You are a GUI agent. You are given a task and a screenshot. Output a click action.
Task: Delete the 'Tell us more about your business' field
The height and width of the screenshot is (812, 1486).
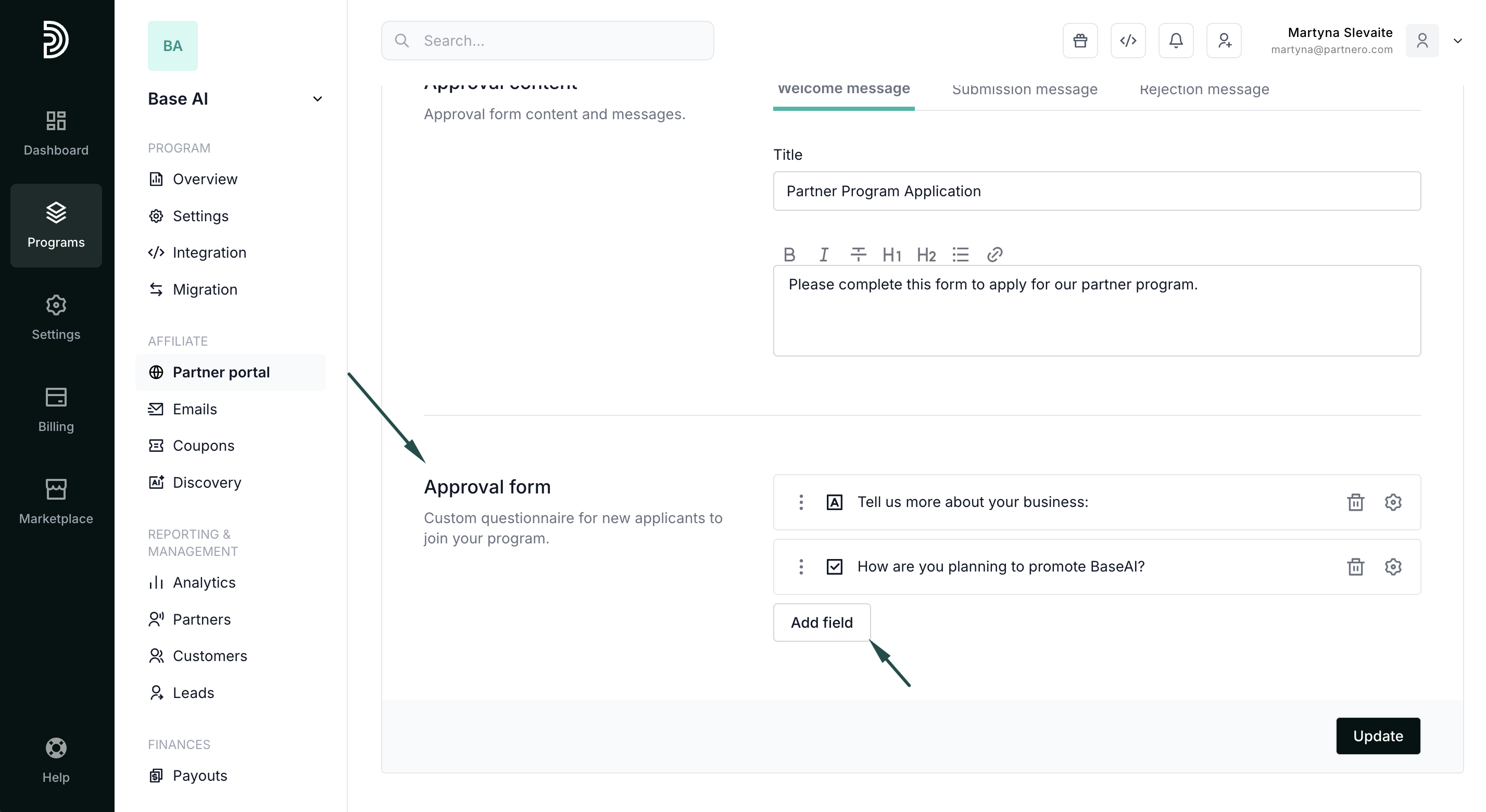[x=1355, y=502]
